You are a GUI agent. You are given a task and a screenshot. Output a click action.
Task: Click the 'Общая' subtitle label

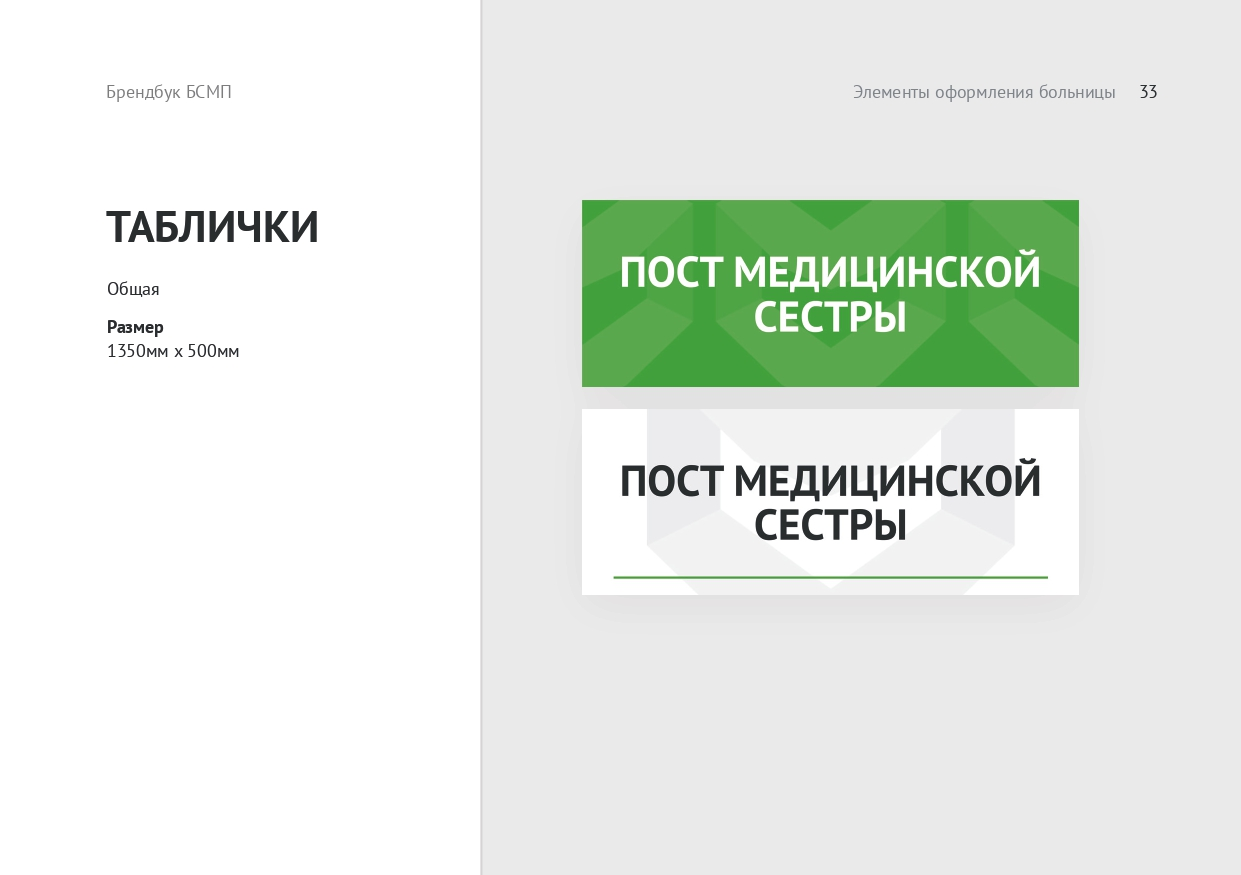[133, 289]
